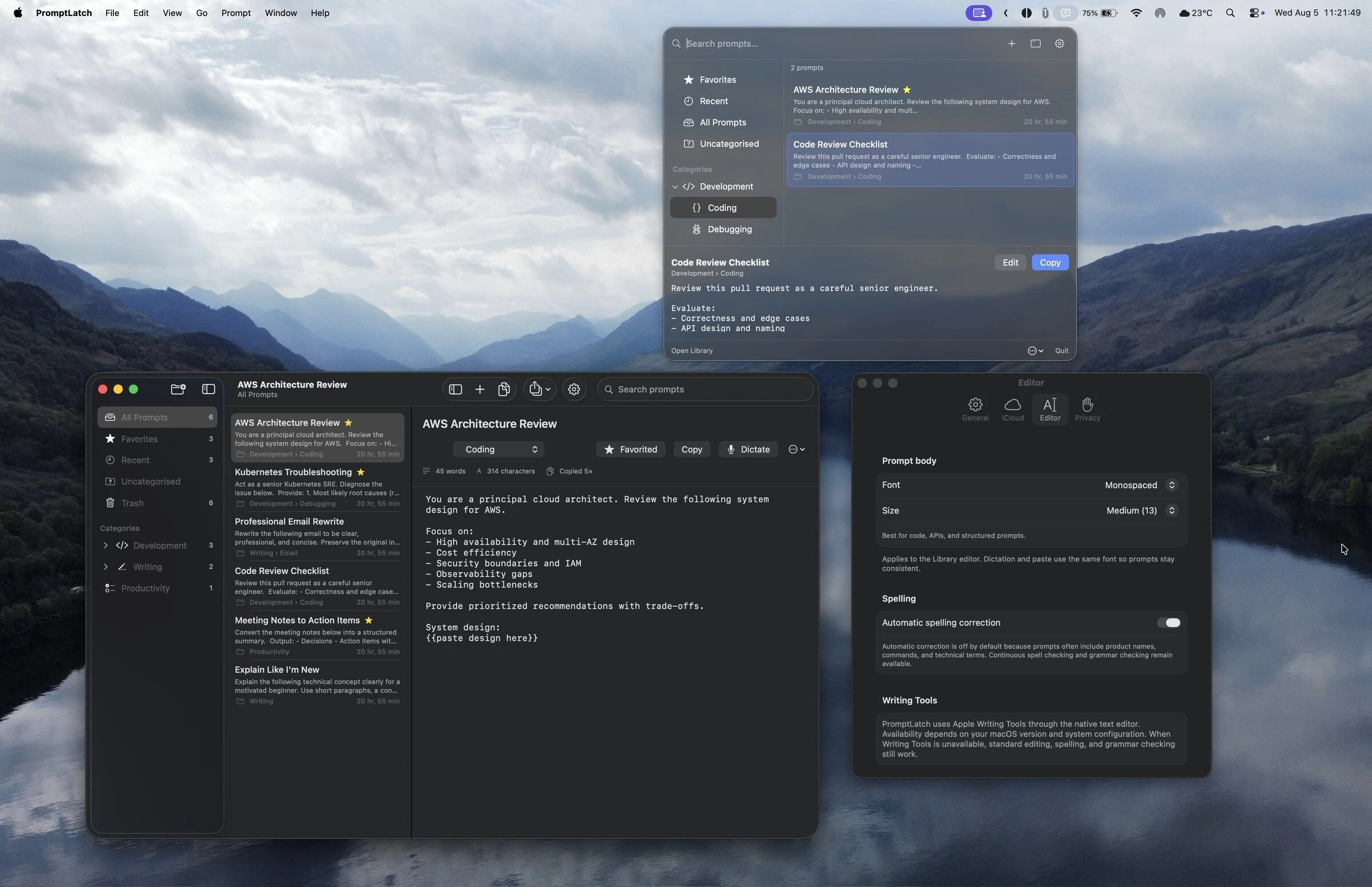This screenshot has height=887, width=1372.
Task: Click the Edit button in the popover preview
Action: coord(1011,262)
